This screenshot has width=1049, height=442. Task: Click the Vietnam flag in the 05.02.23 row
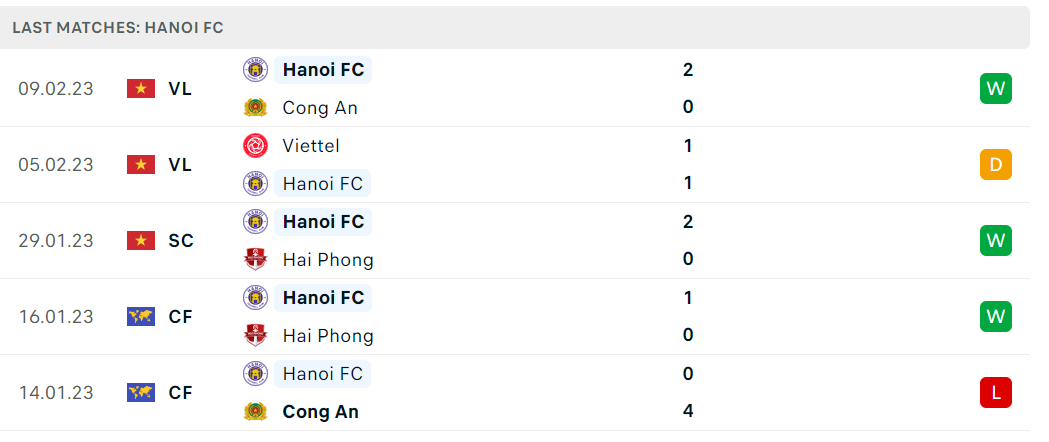(140, 164)
